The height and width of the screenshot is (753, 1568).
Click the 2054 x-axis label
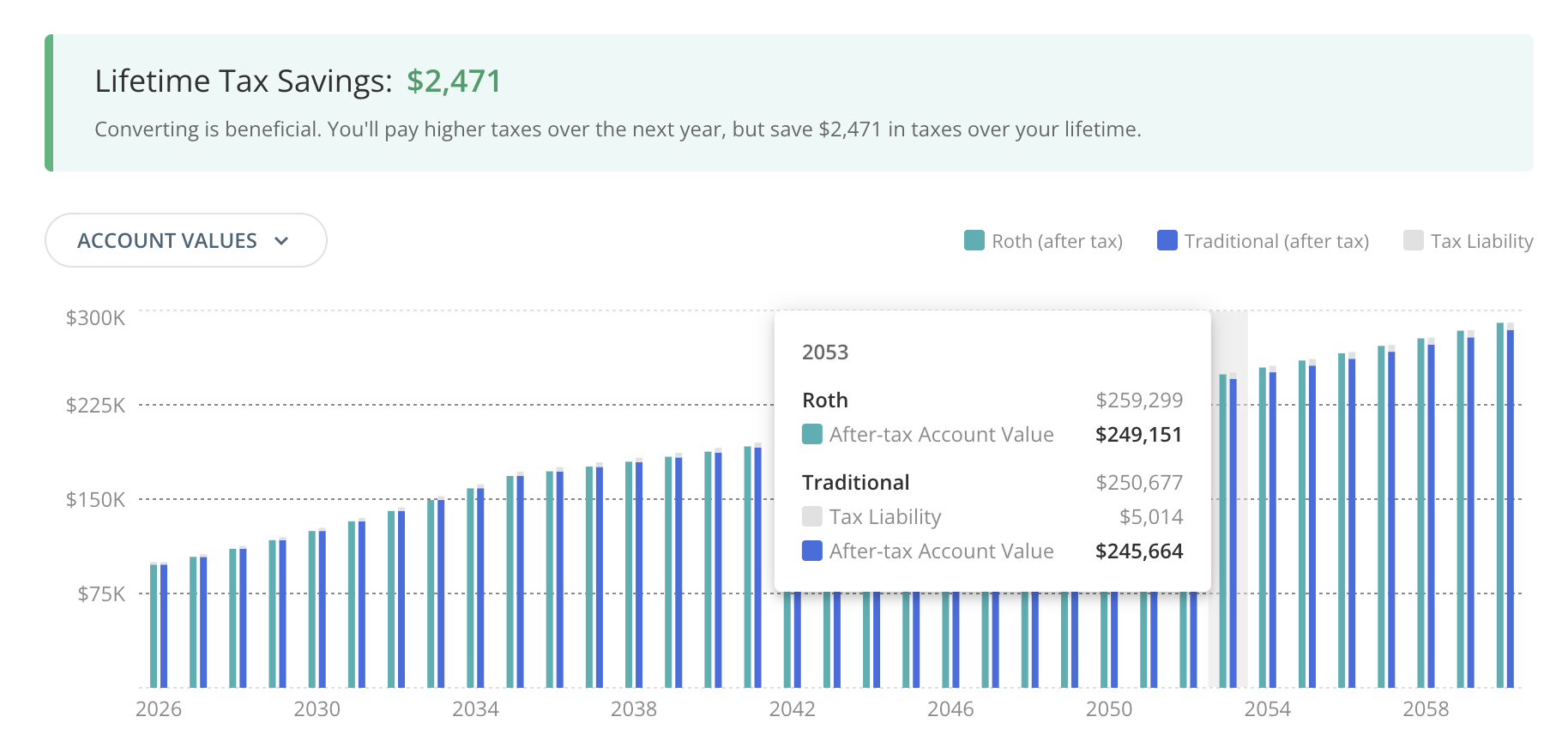point(1268,709)
